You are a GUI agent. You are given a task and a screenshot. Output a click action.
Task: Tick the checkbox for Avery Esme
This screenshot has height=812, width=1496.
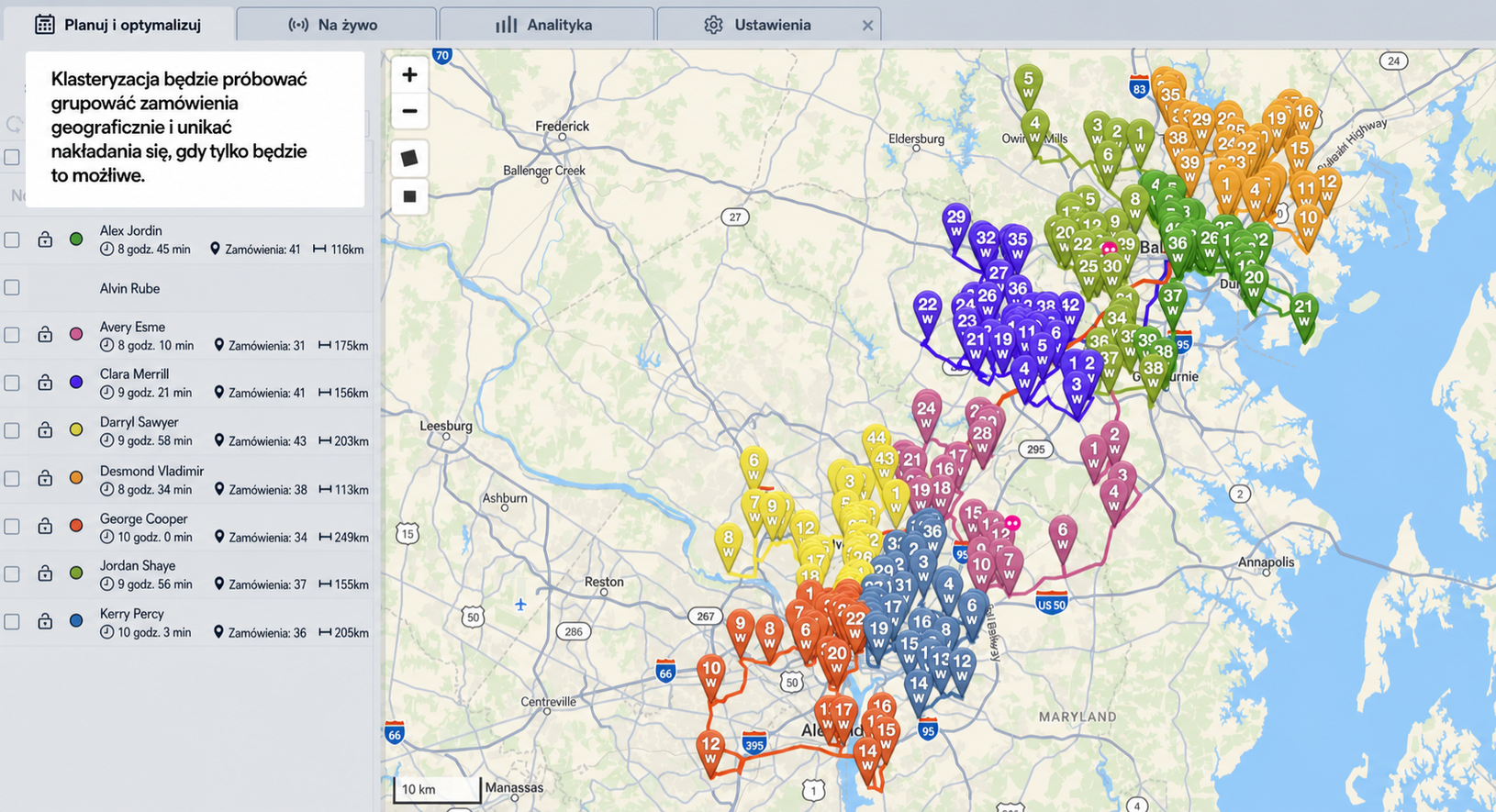pos(12,335)
